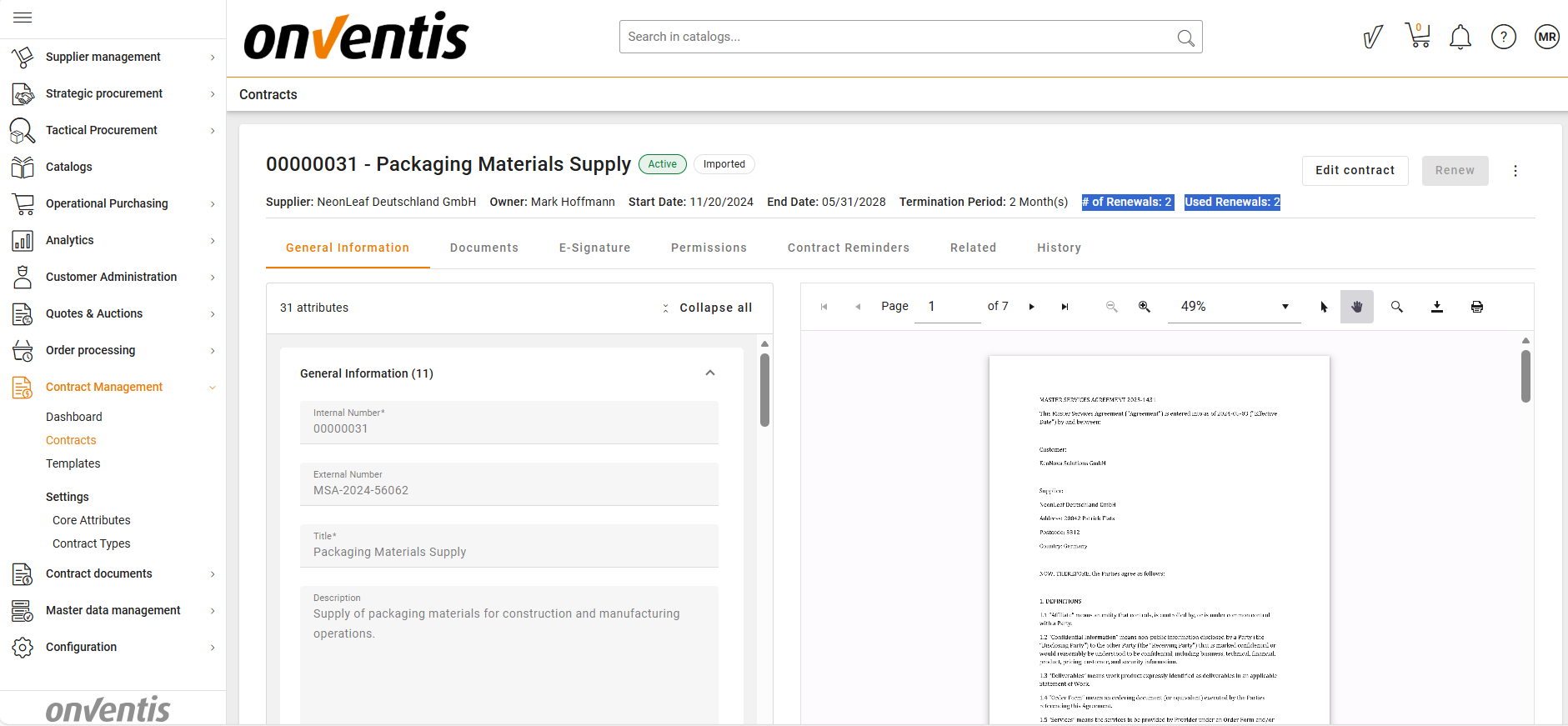Switch to the Documents tab

point(483,248)
